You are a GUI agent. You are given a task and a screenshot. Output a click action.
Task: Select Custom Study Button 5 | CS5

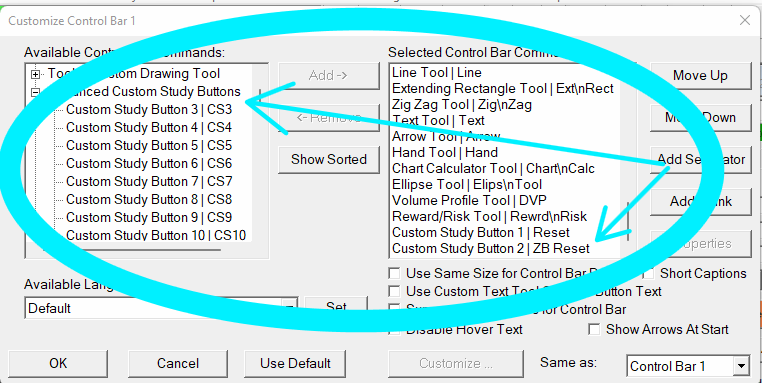(149, 146)
